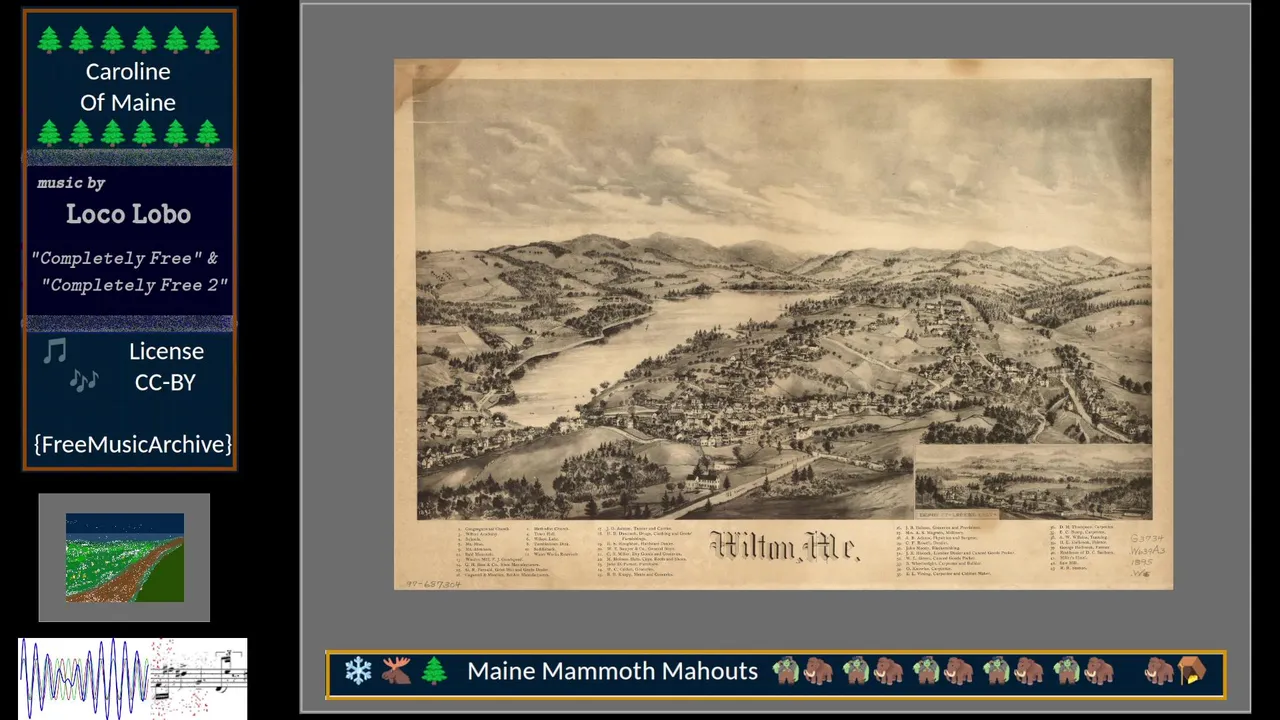Image resolution: width=1280 pixels, height=720 pixels.
Task: Click the triple music notes icon beside CC-BY
Action: pyautogui.click(x=84, y=381)
